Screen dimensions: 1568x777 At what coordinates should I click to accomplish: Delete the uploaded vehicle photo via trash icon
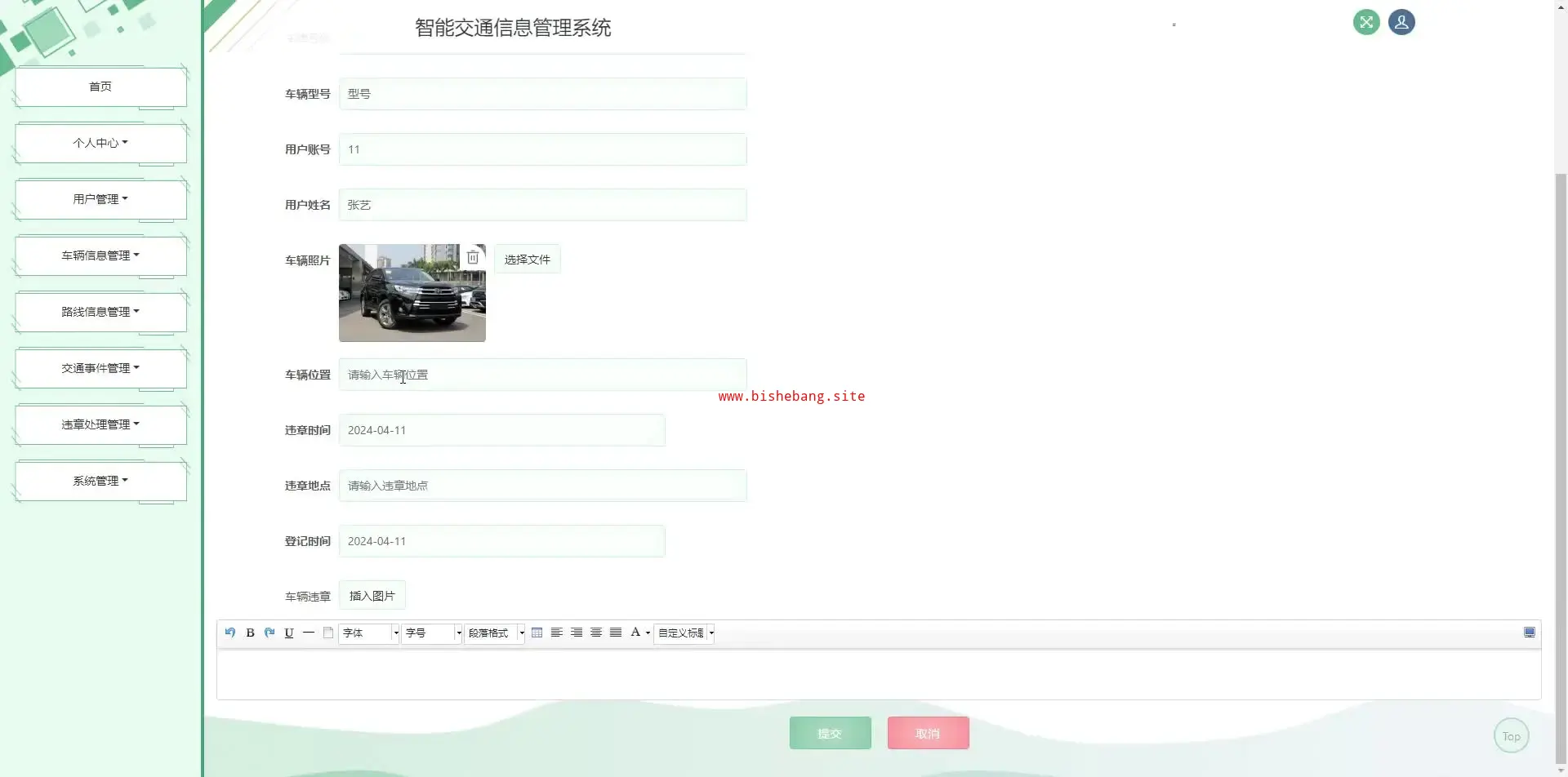coord(473,258)
